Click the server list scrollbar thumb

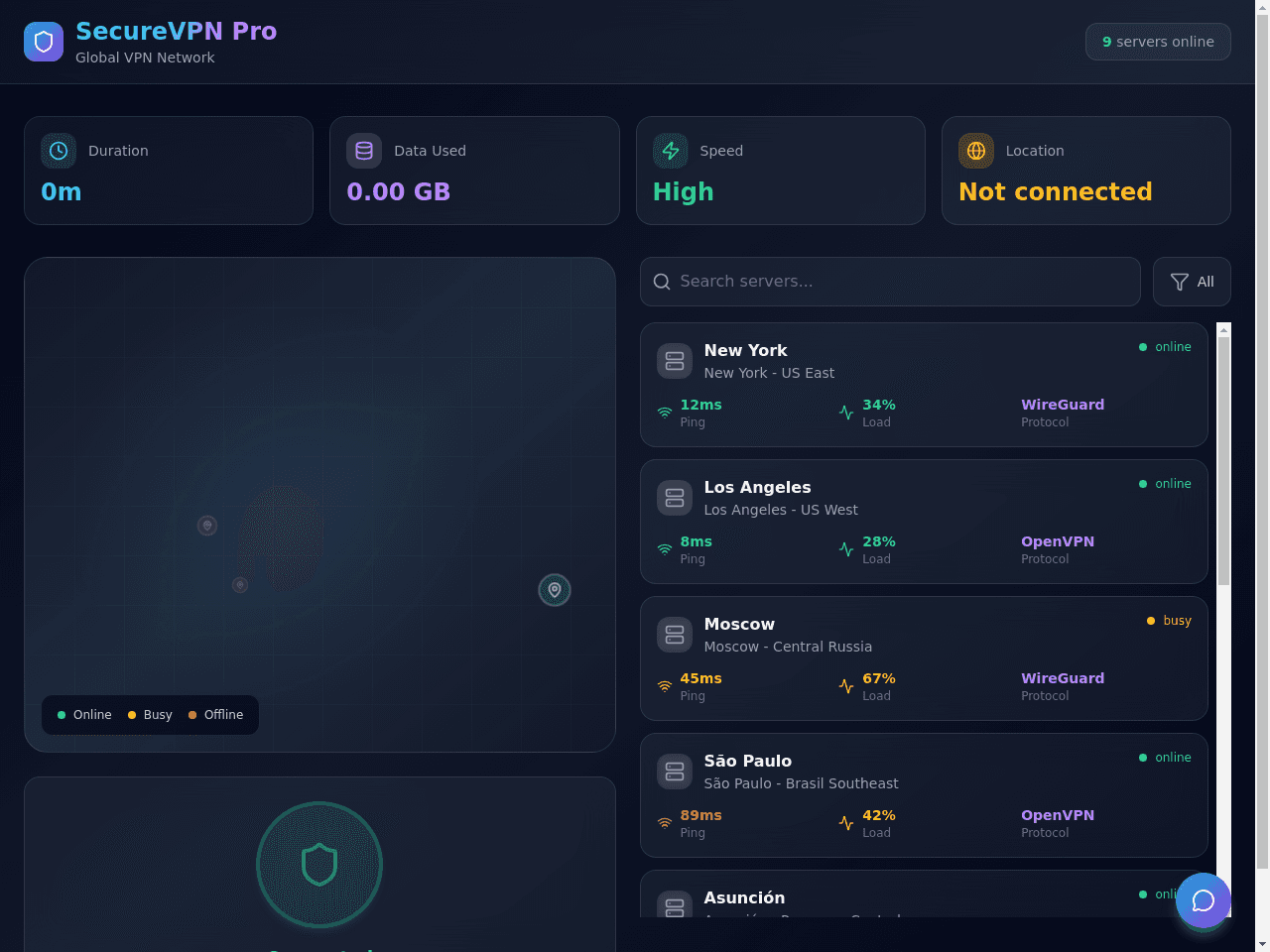(x=1223, y=461)
